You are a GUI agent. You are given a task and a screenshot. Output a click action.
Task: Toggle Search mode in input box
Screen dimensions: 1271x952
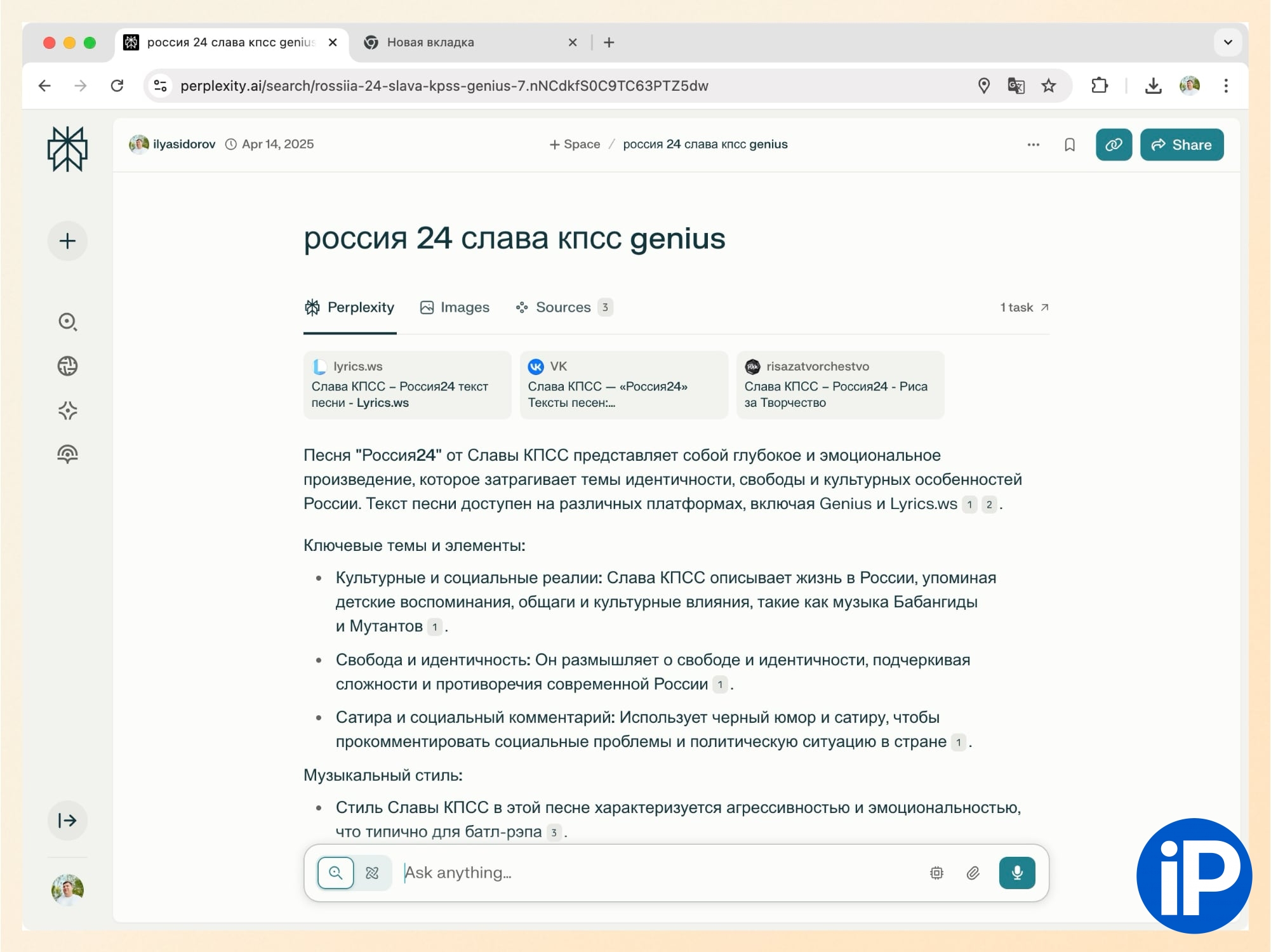pos(335,873)
